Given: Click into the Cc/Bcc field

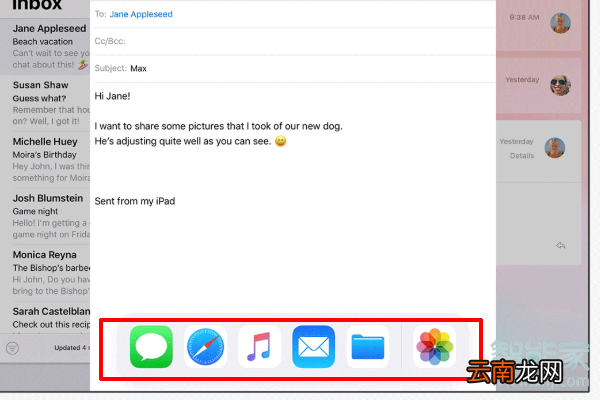Looking at the screenshot, I should [x=295, y=41].
